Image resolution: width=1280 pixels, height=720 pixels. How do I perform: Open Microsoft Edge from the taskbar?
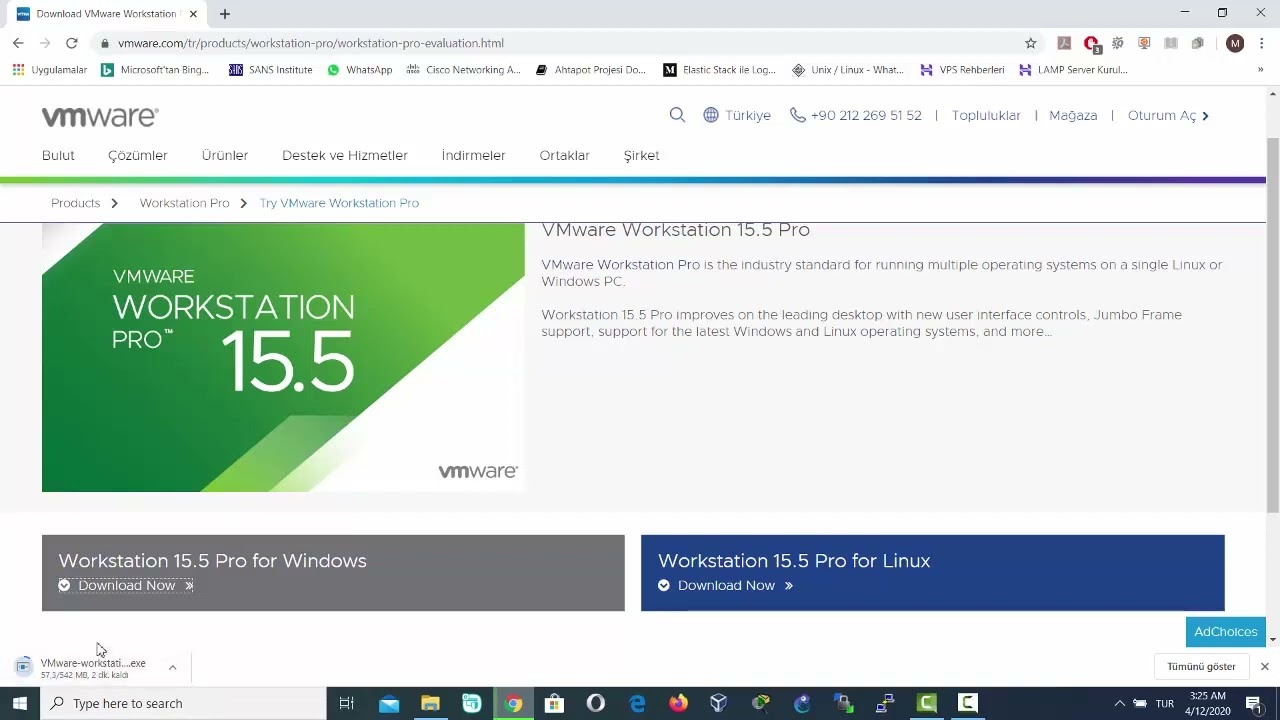coord(637,703)
